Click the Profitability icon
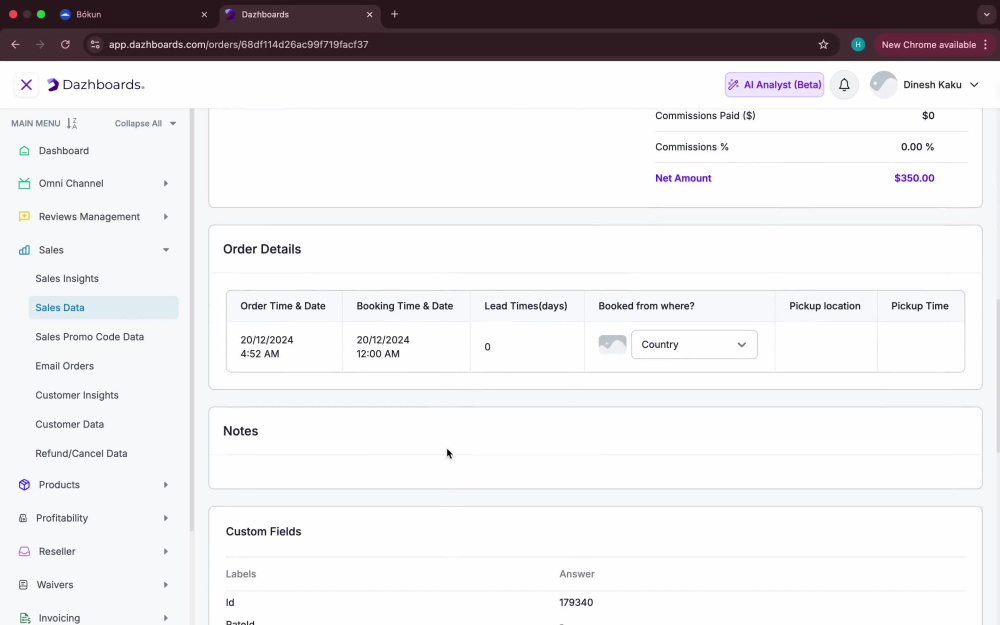Image resolution: width=1000 pixels, height=625 pixels. (x=23, y=518)
